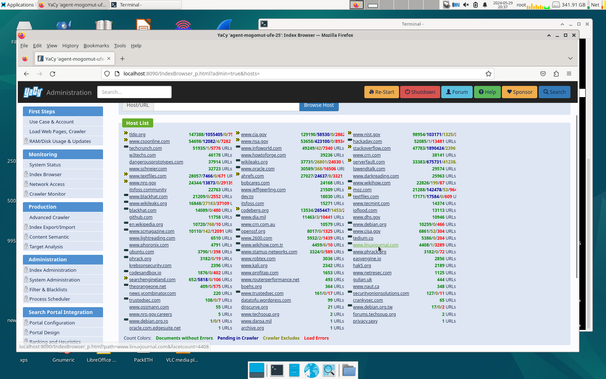Image resolution: width=606 pixels, height=379 pixels.
Task: Open the File menu in Firefox
Action: pos(24,46)
